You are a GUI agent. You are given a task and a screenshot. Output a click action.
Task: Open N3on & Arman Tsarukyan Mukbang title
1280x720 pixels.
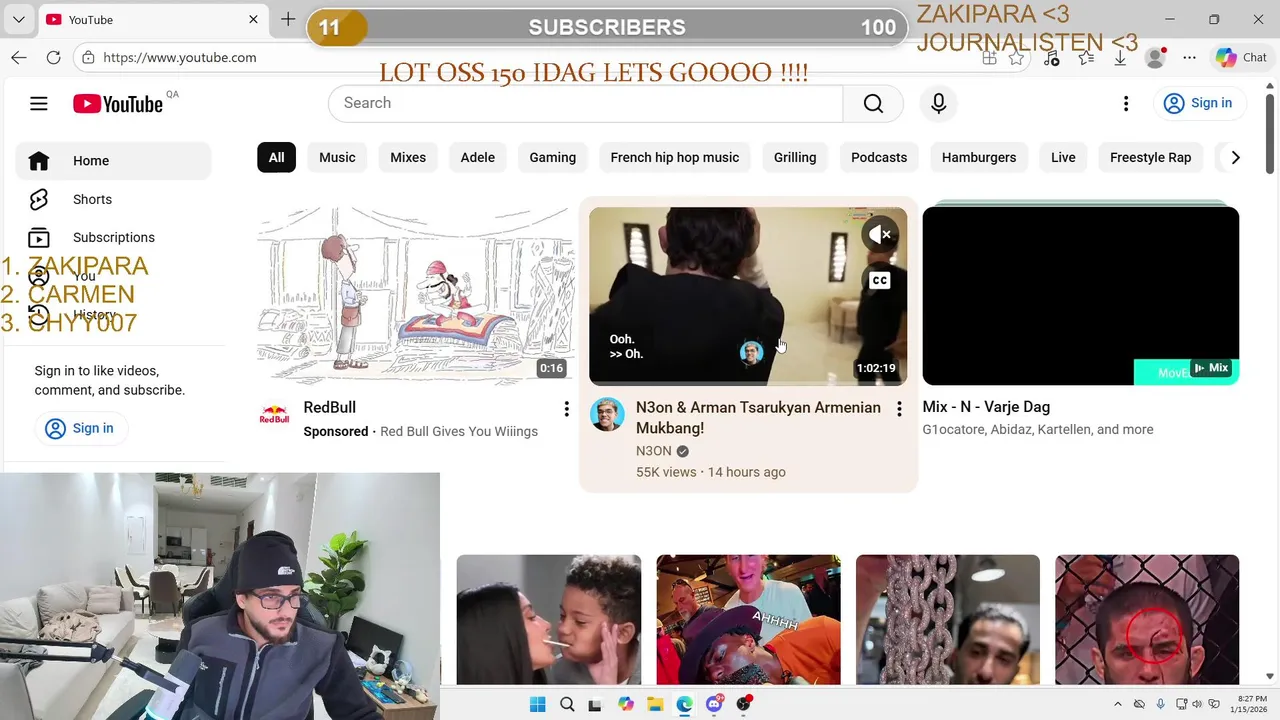(758, 418)
